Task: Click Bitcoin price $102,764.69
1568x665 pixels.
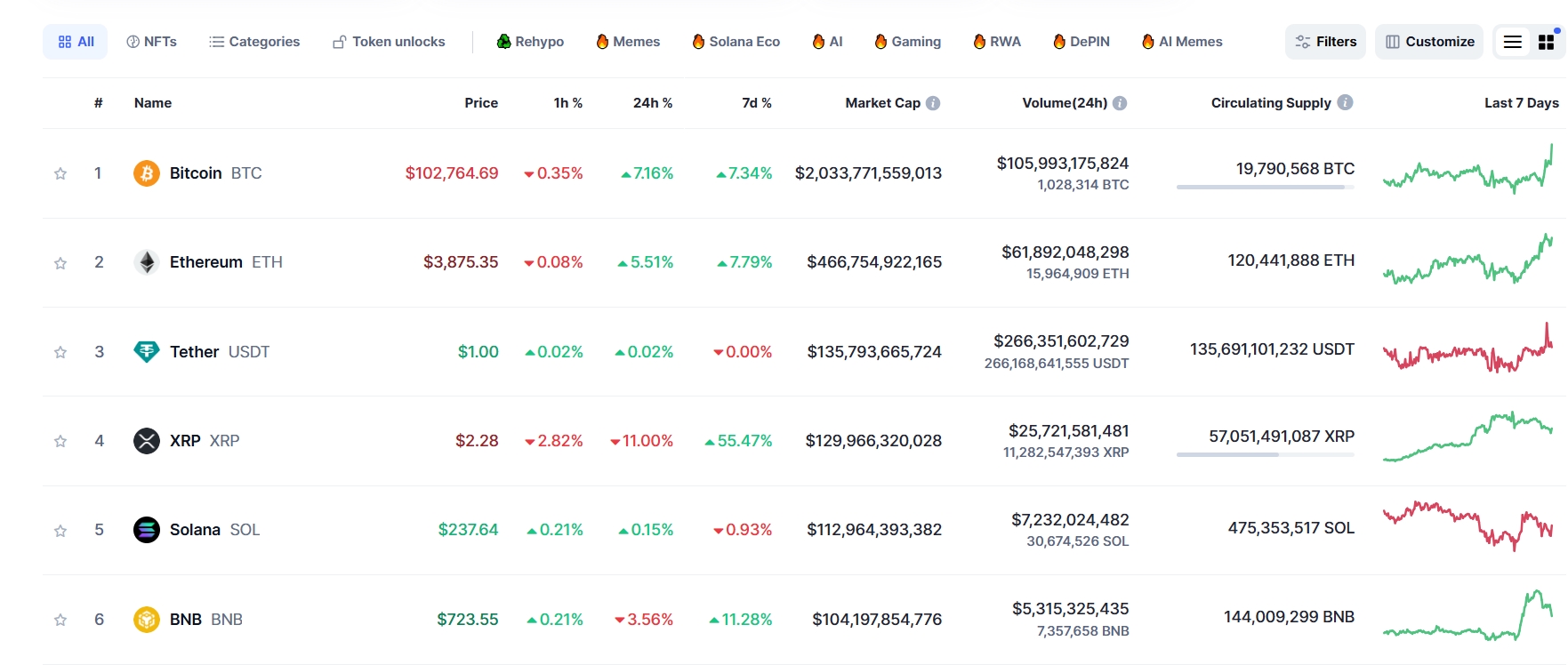Action: [x=452, y=173]
